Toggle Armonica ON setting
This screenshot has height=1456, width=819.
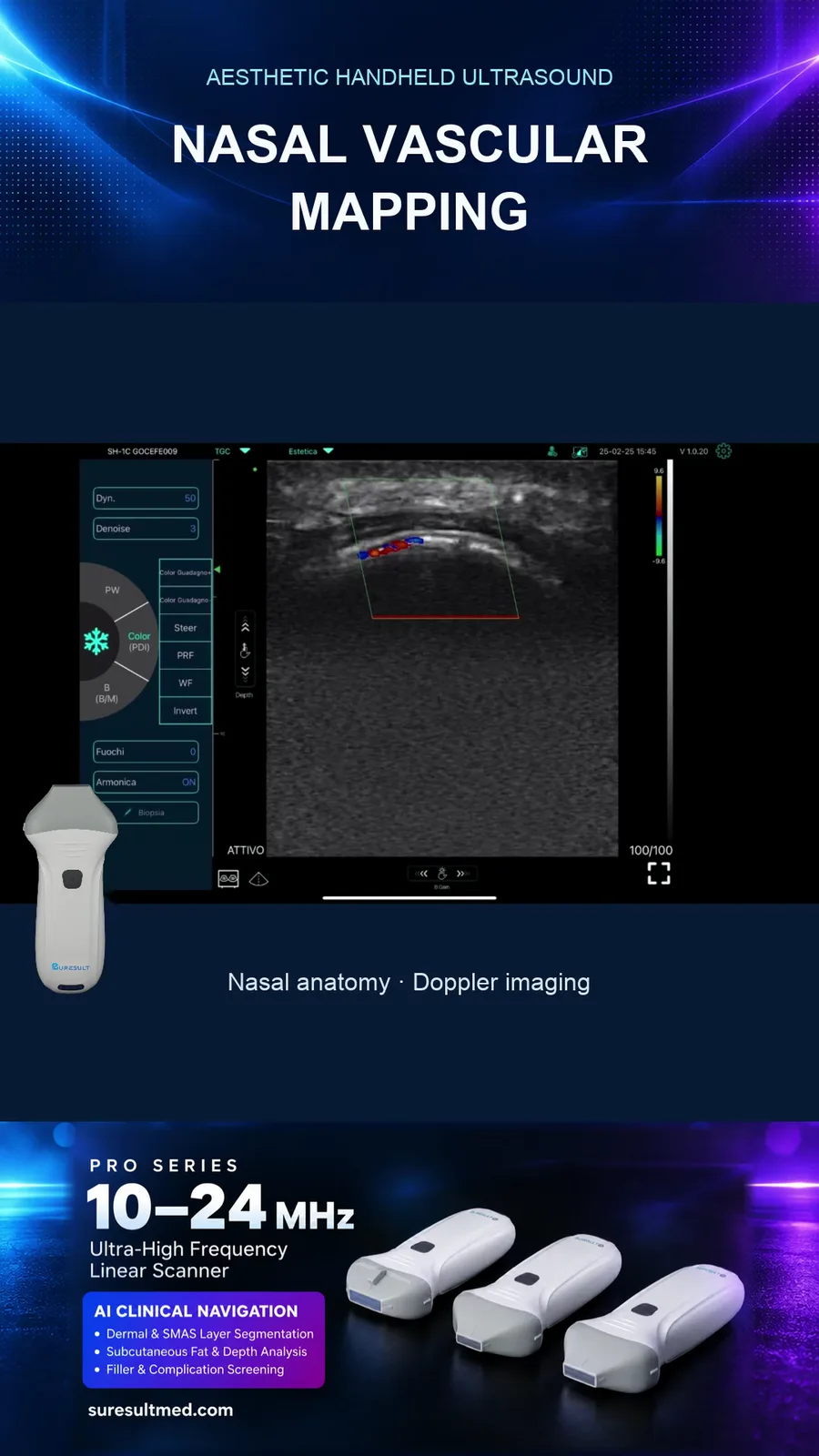147,783
